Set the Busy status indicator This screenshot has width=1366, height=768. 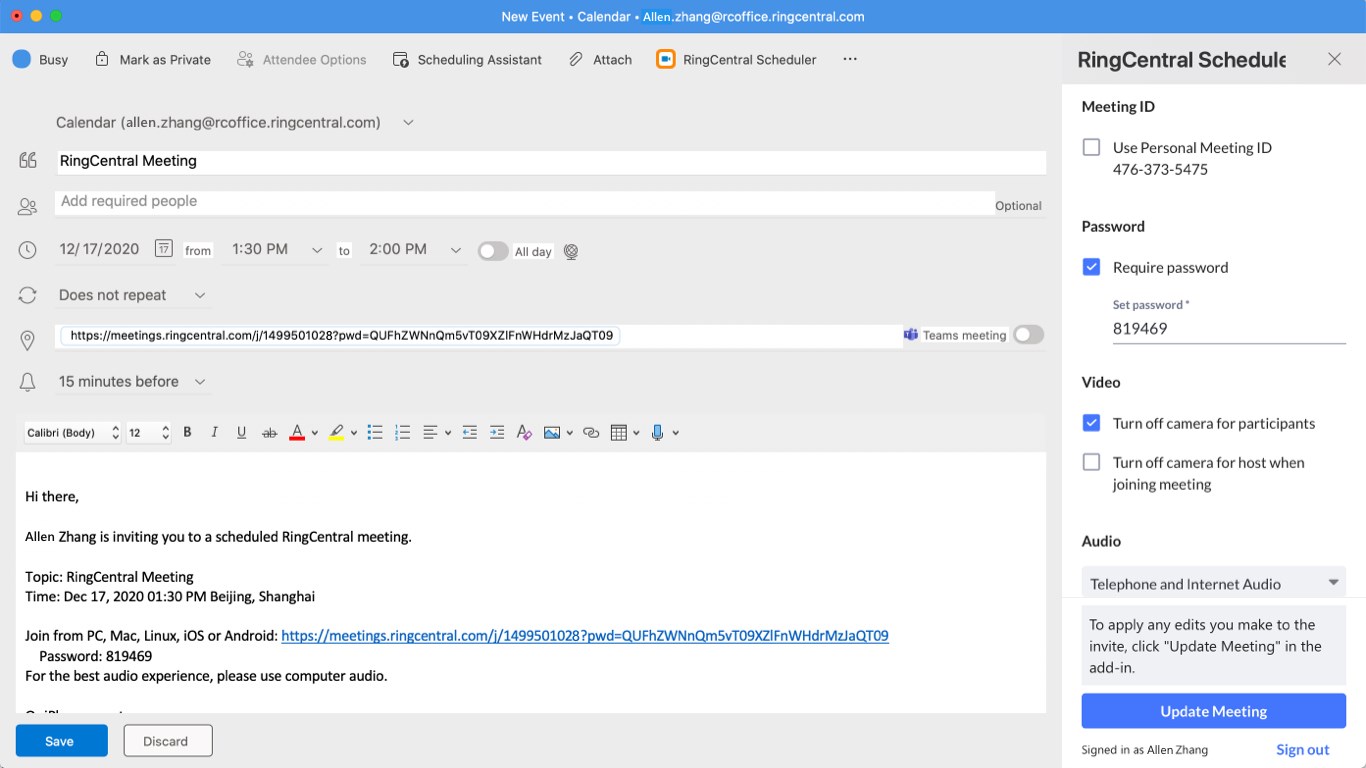coord(40,60)
